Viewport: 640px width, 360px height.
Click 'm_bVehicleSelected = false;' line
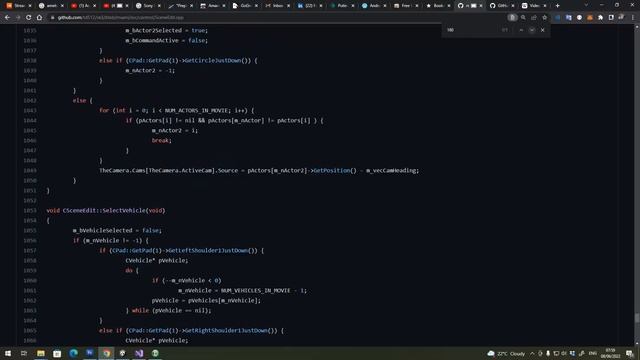pyautogui.click(x=117, y=231)
